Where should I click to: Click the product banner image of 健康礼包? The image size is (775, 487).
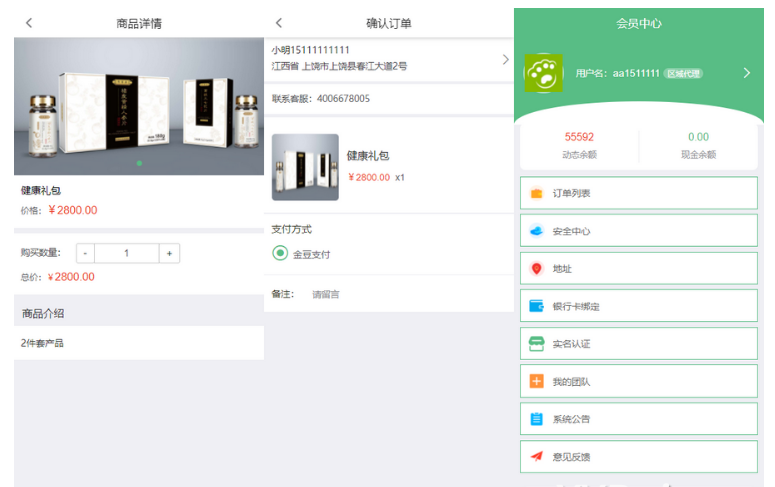click(139, 106)
